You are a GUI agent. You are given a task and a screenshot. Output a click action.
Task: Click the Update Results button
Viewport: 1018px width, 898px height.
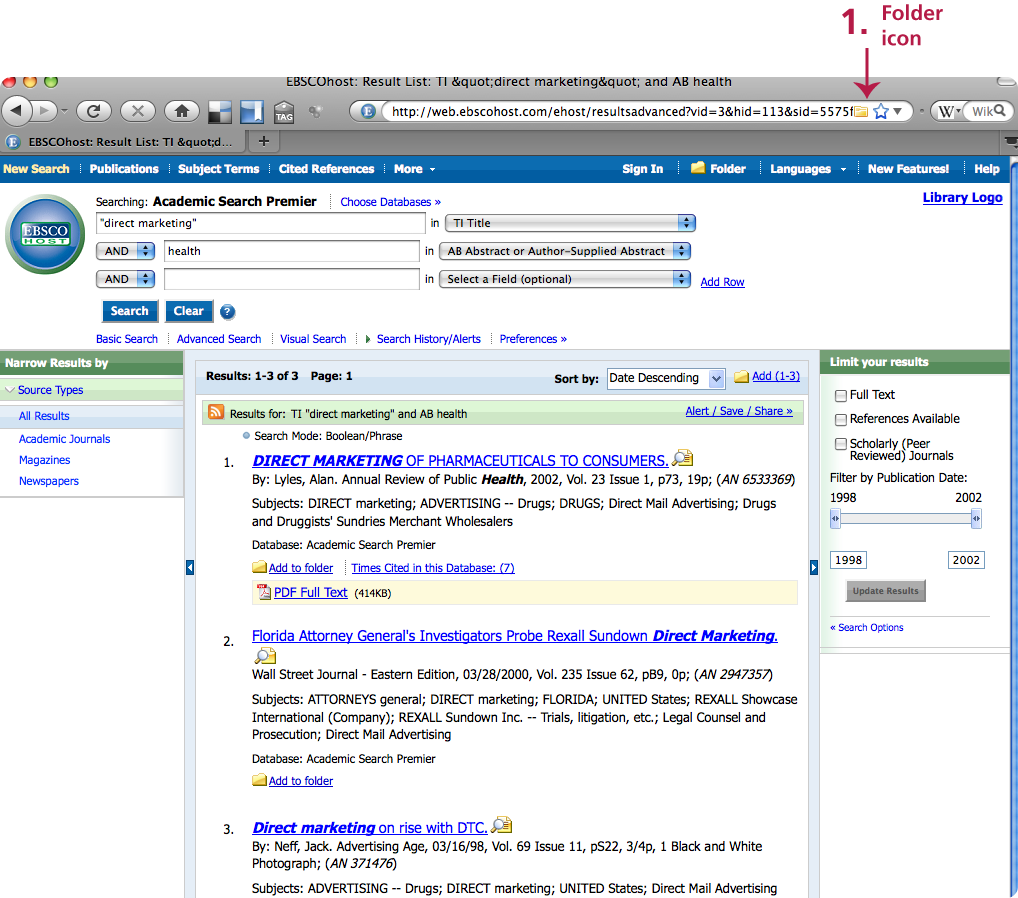(886, 591)
